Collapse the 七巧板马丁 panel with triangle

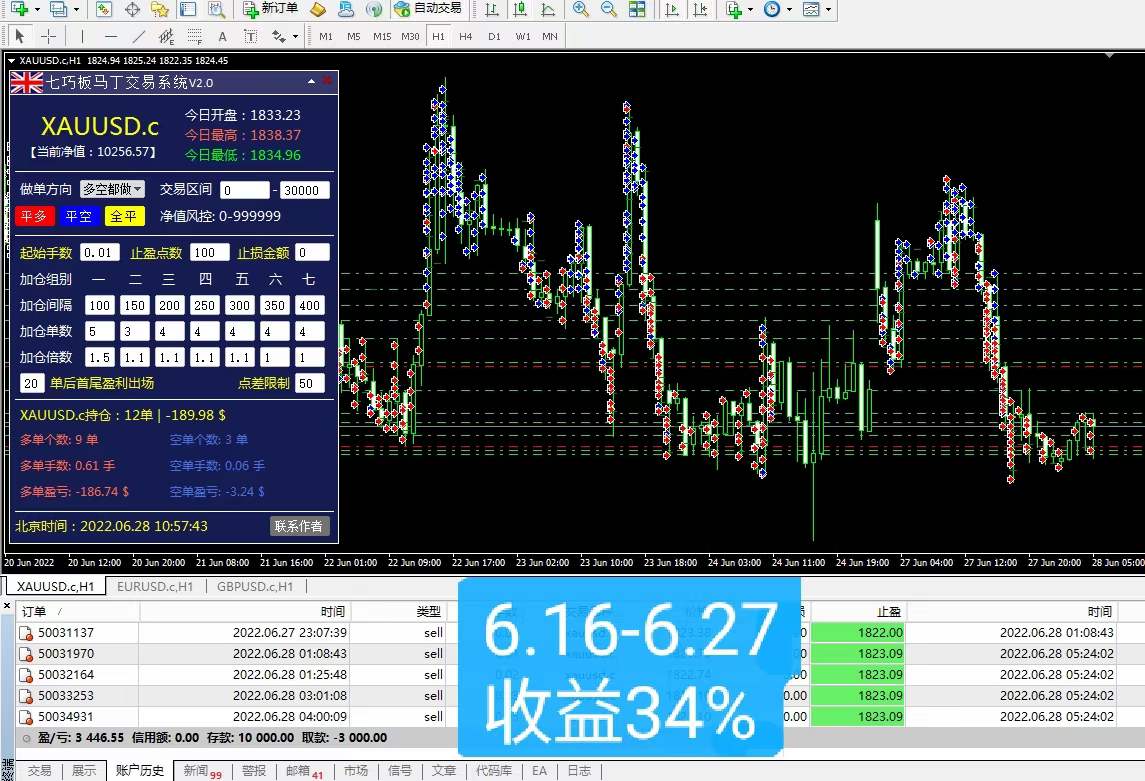point(311,82)
